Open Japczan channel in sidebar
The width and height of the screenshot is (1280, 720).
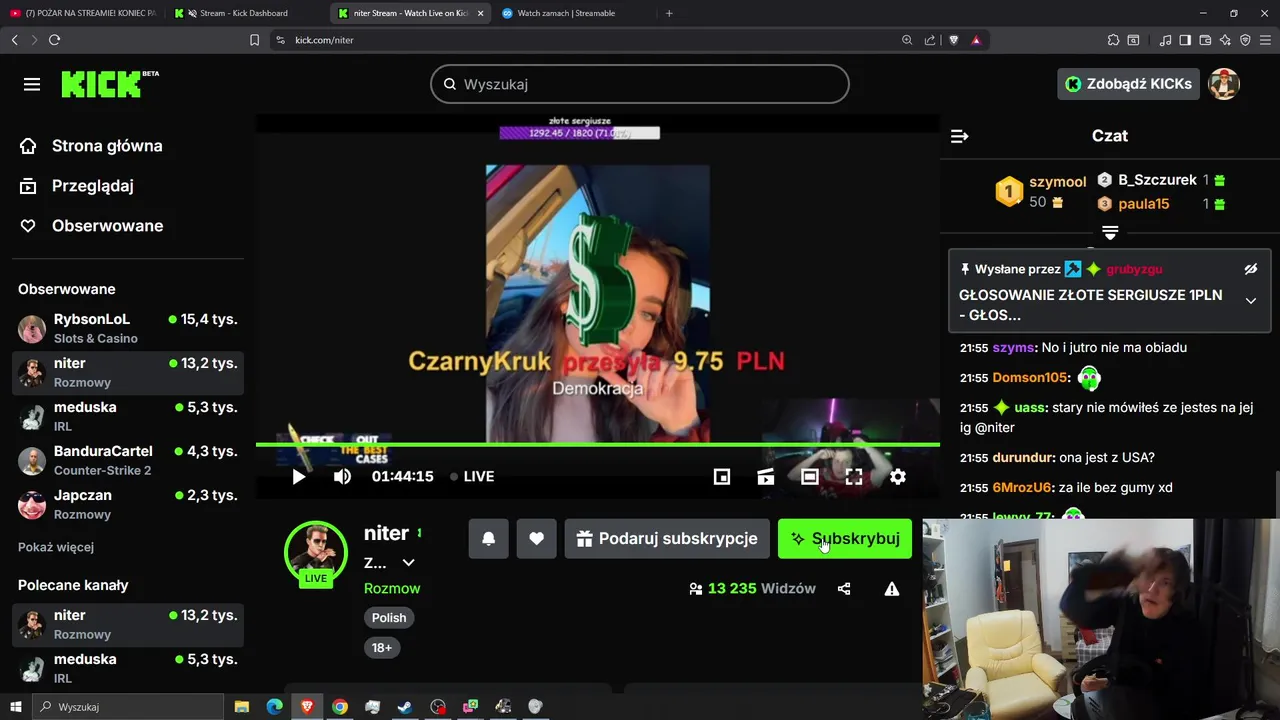coord(128,504)
